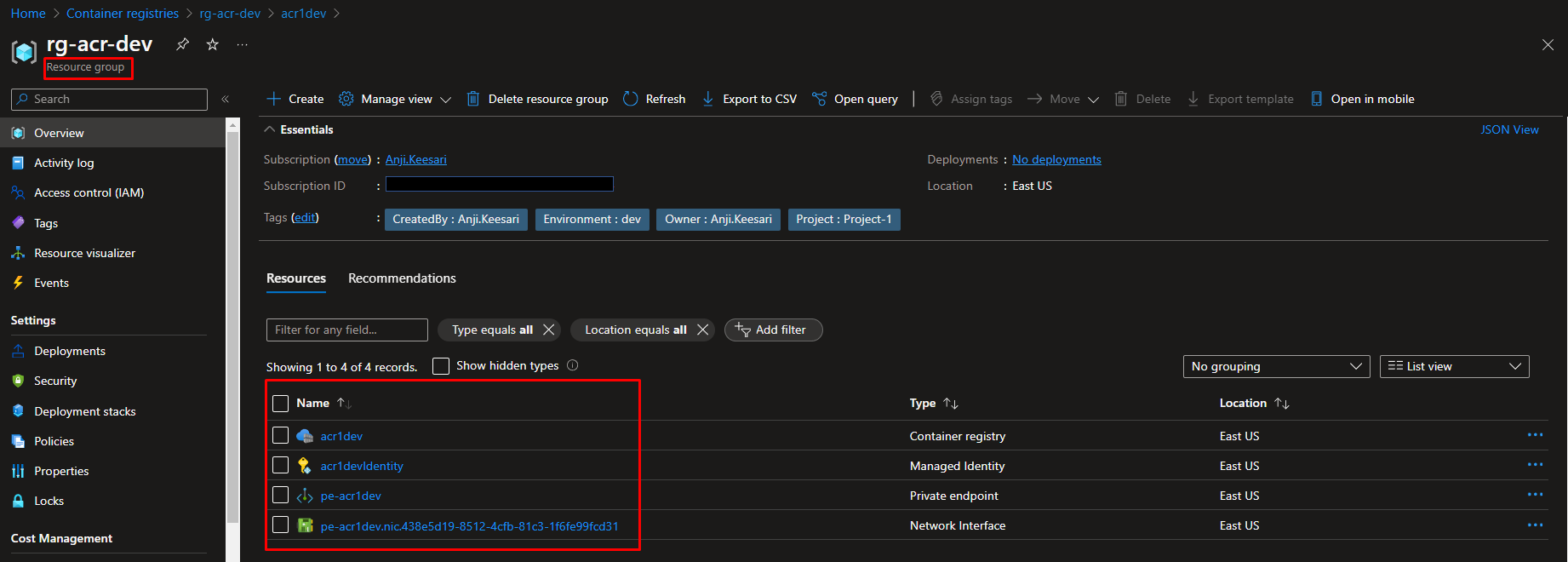
Task: Collapse the left navigation pane
Action: click(x=226, y=100)
